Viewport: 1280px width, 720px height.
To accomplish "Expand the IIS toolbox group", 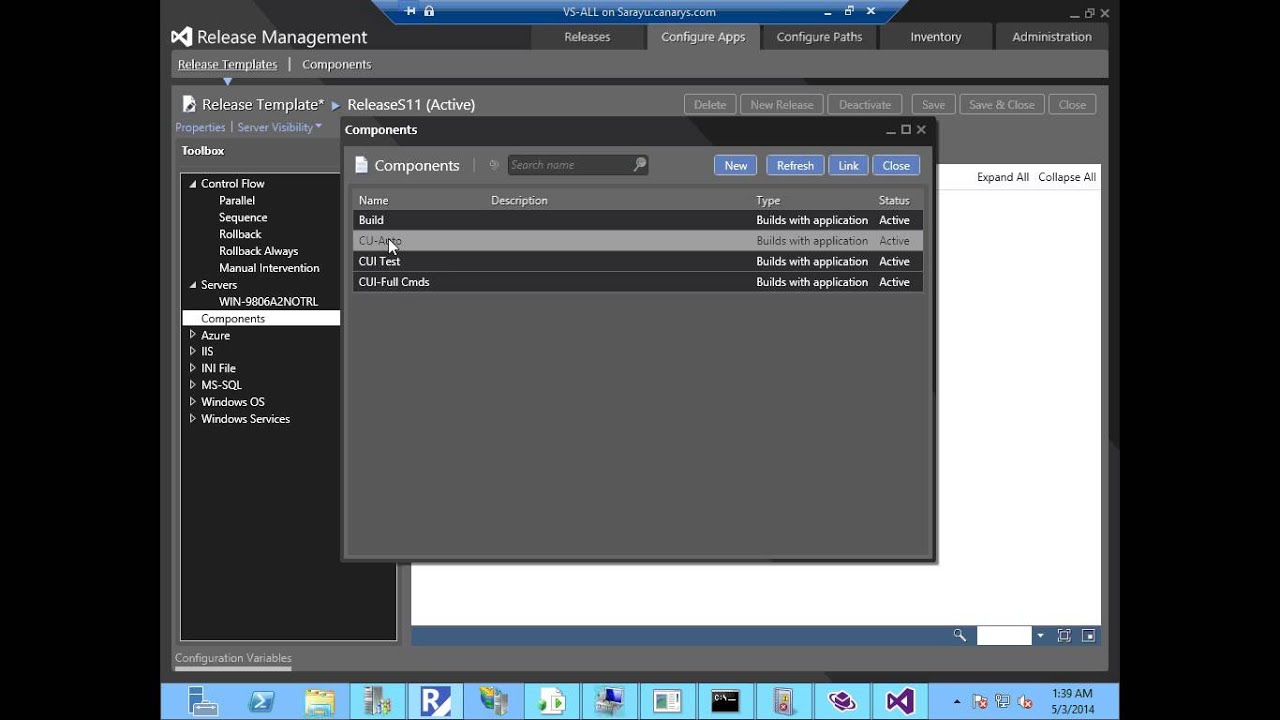I will coord(193,351).
